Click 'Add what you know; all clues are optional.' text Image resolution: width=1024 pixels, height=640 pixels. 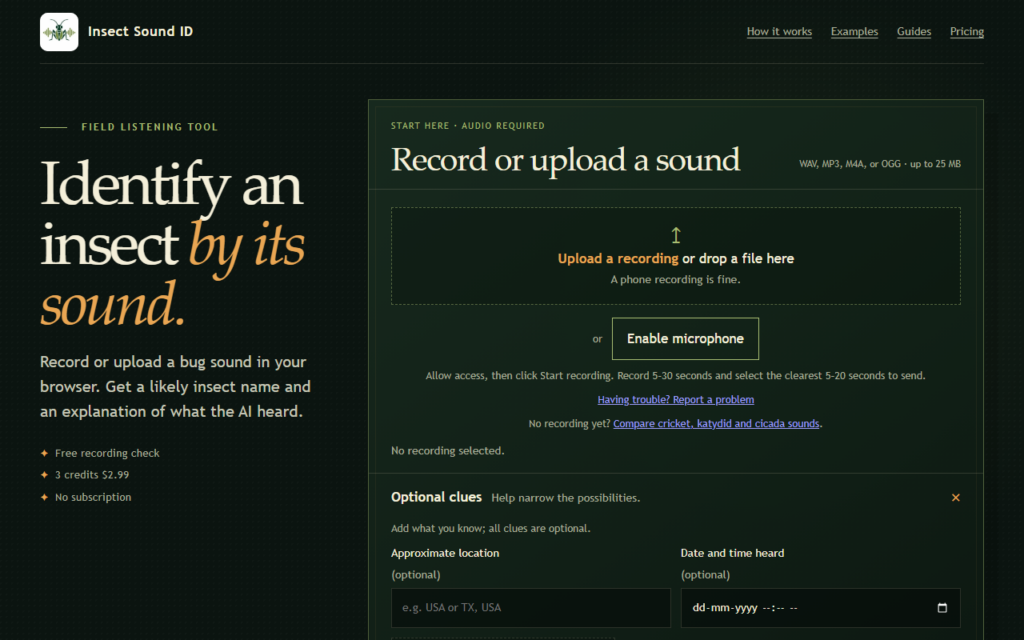click(x=490, y=528)
